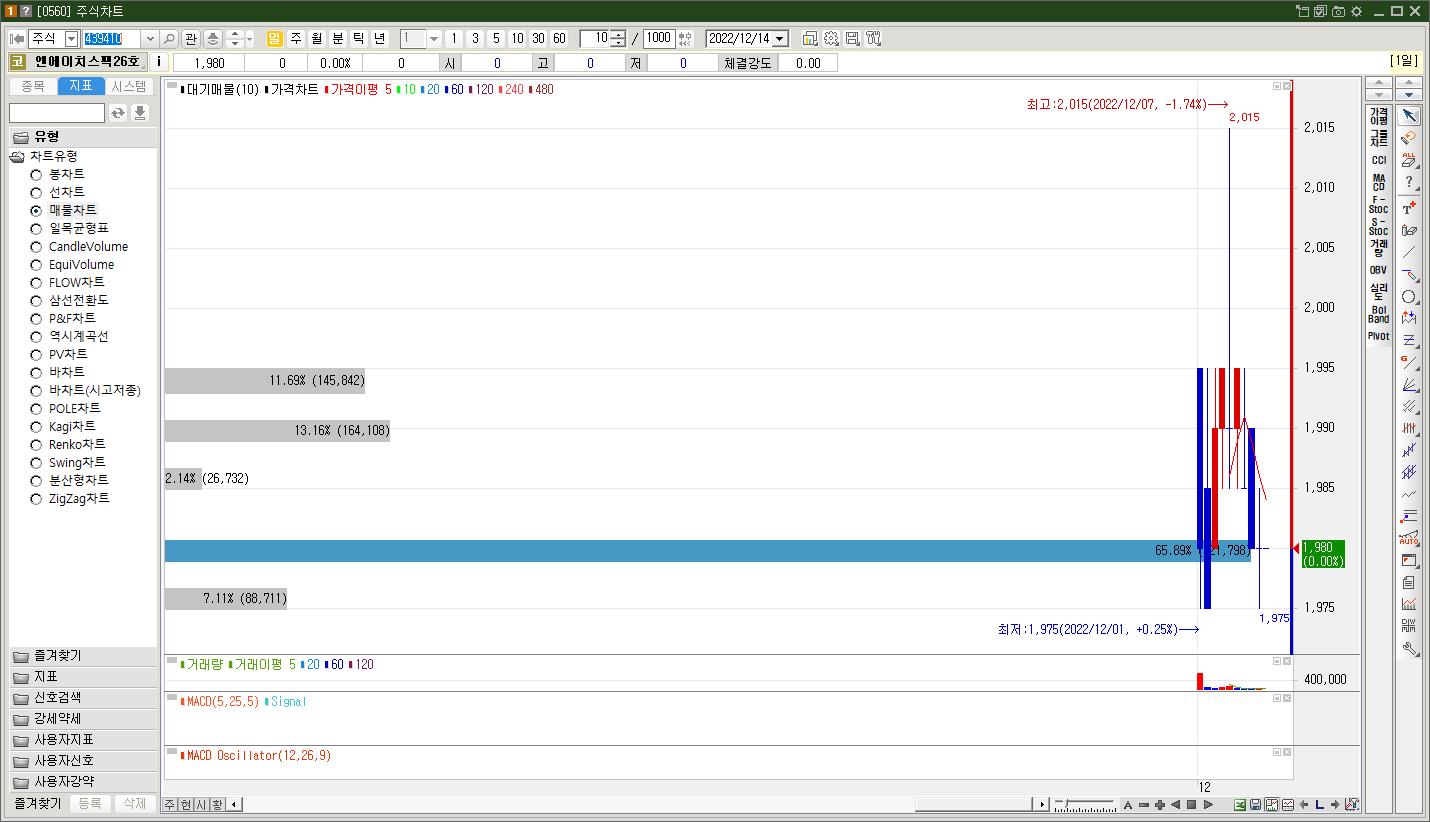Click the MACD indicator shortcut button
1430x822 pixels.
pyautogui.click(x=1379, y=183)
